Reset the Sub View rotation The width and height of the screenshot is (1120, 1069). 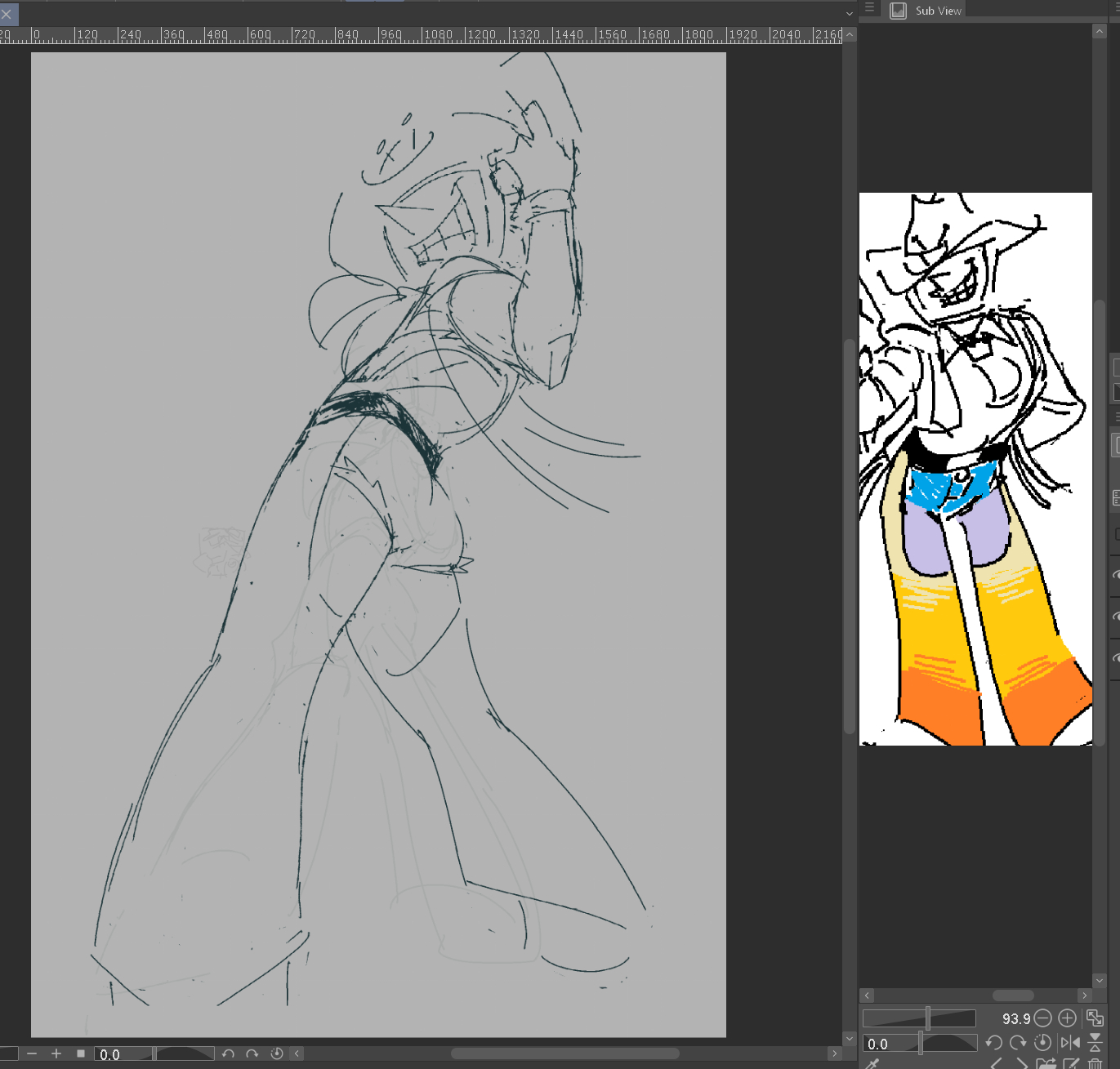pyautogui.click(x=1042, y=1043)
